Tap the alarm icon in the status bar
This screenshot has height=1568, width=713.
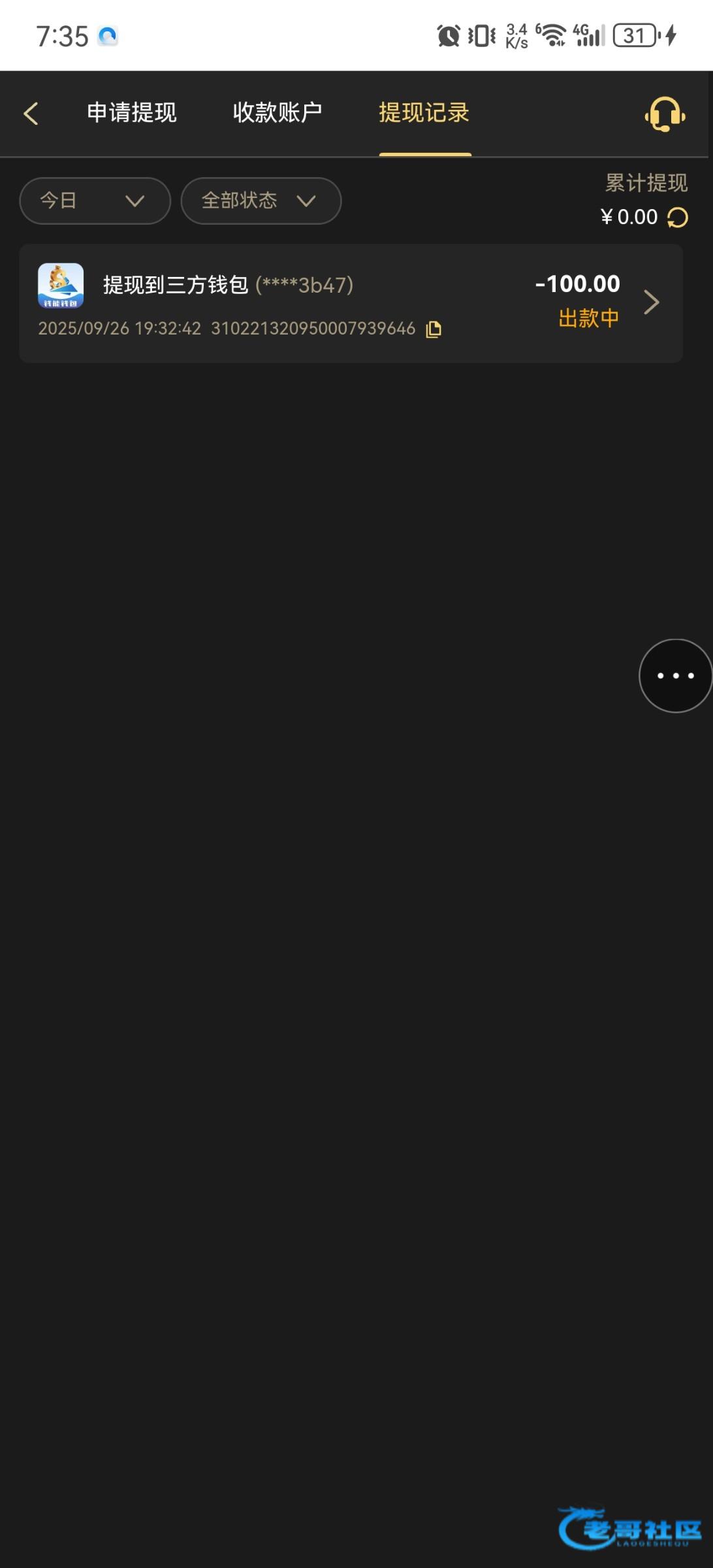[x=448, y=35]
